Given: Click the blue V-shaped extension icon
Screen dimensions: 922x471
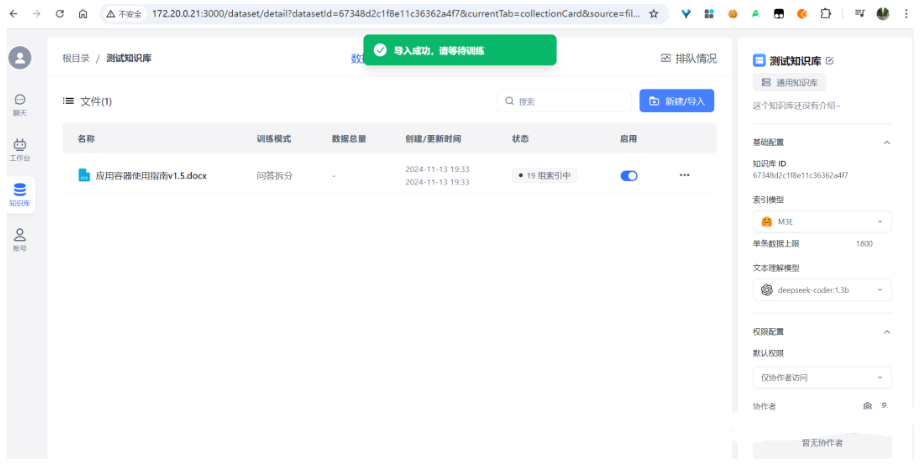Looking at the screenshot, I should click(x=686, y=14).
